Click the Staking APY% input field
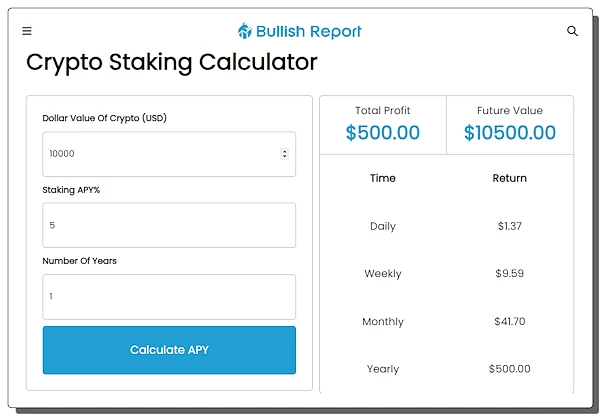The width and height of the screenshot is (600, 415). [x=169, y=225]
